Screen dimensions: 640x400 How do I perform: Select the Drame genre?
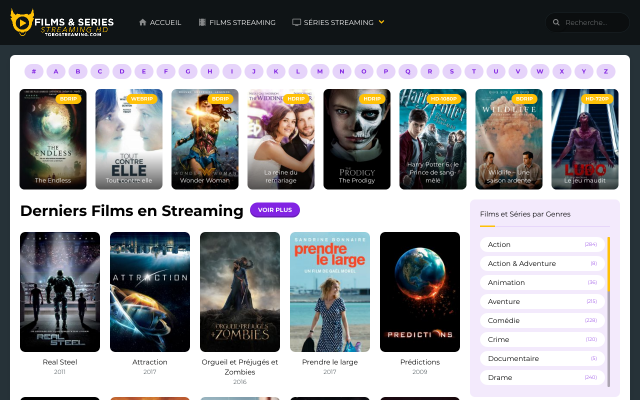[x=542, y=378]
